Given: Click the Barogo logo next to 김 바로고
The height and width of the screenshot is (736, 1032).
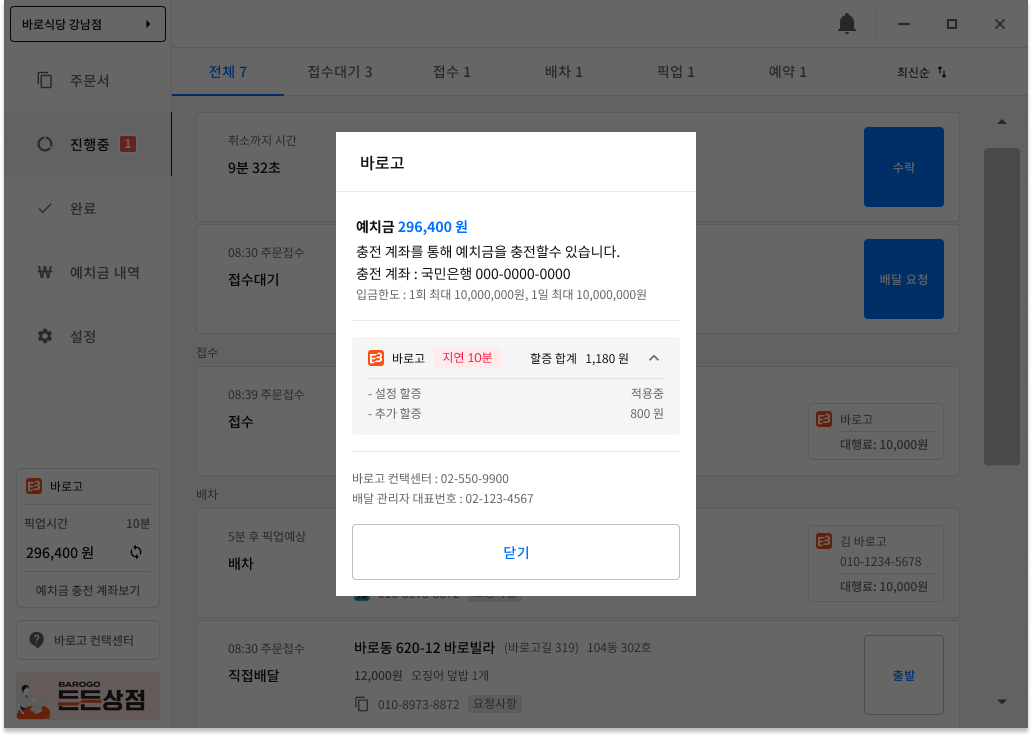Looking at the screenshot, I should 824,541.
